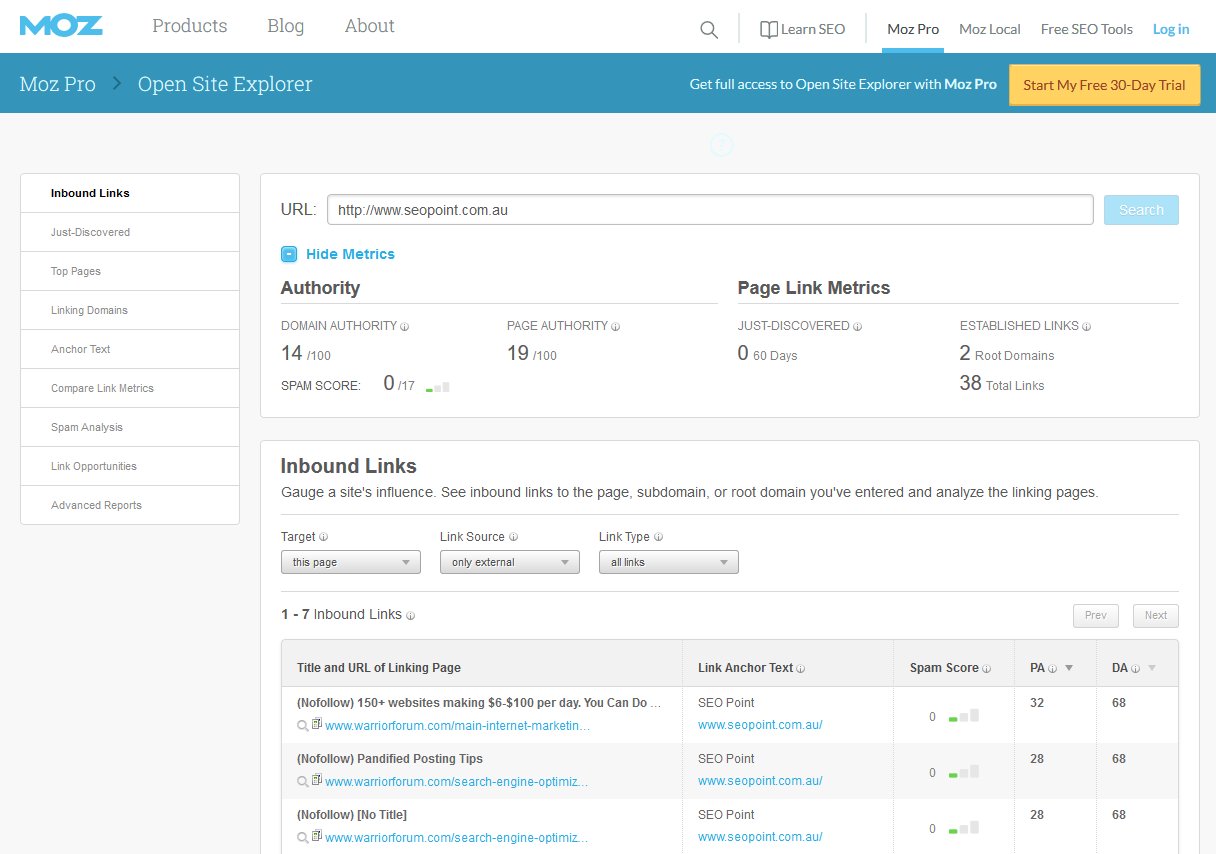Click Moz Pro breadcrumb link

point(58,84)
